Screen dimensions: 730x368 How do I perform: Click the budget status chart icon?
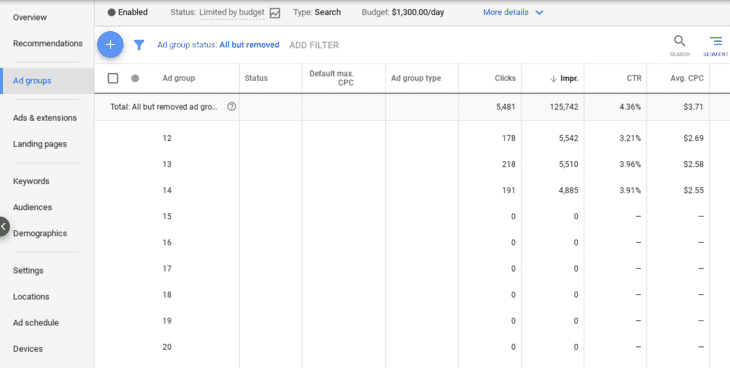275,13
